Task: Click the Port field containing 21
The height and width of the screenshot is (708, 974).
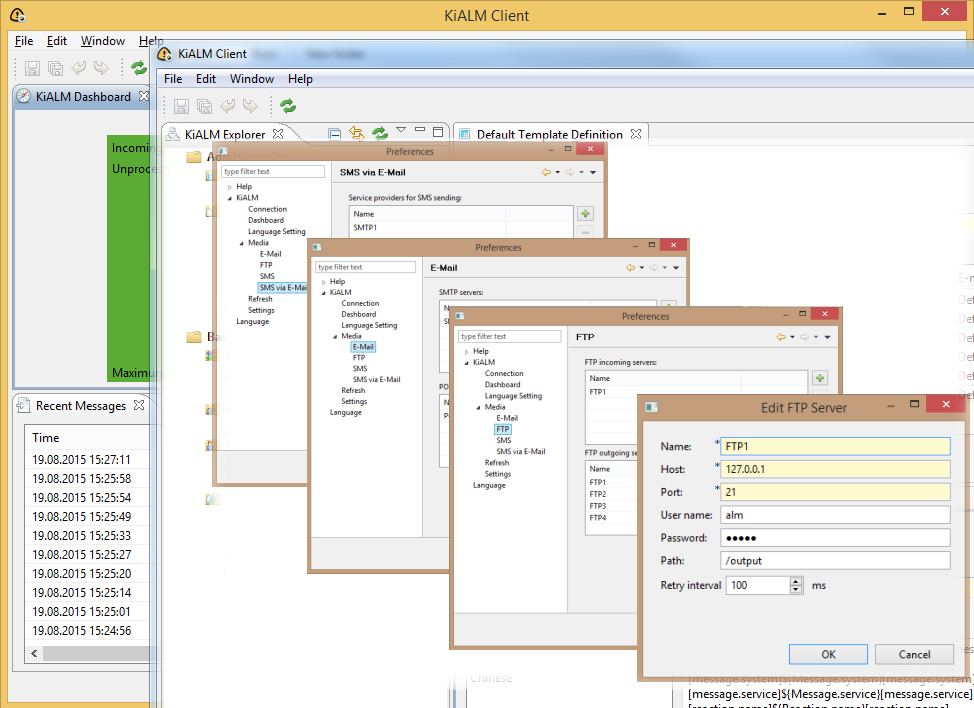Action: [835, 492]
